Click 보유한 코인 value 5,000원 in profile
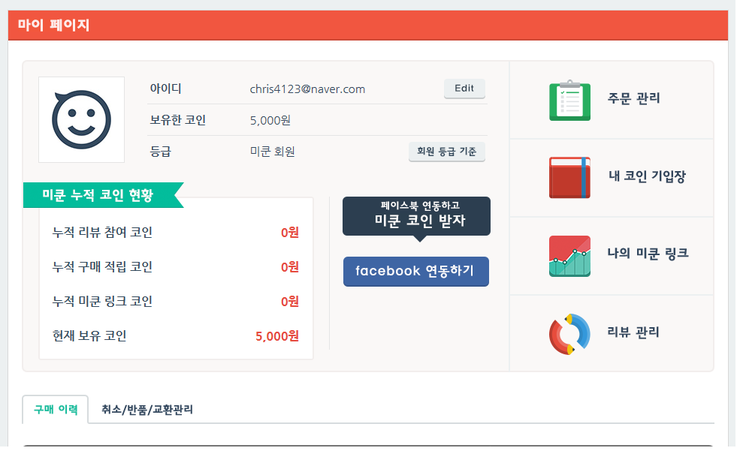The height and width of the screenshot is (466, 740). tap(270, 120)
